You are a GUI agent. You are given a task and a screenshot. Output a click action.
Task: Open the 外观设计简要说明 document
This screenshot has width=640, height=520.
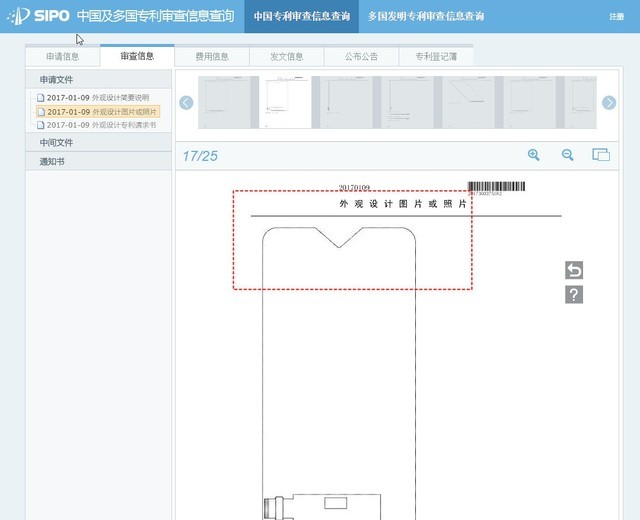97,97
